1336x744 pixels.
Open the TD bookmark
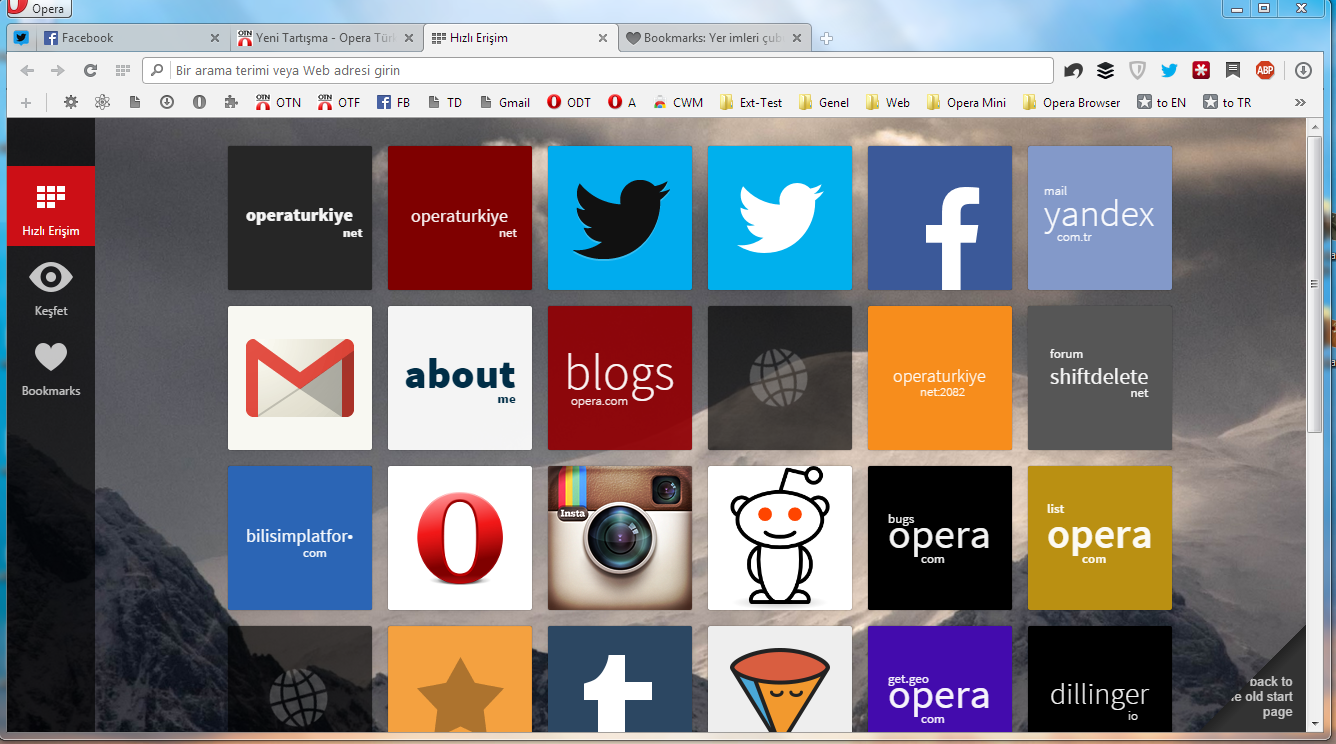445,102
